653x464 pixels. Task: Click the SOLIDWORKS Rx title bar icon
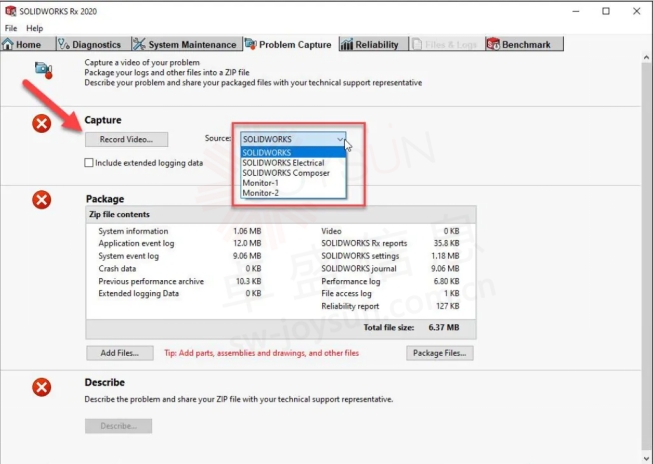tap(10, 11)
